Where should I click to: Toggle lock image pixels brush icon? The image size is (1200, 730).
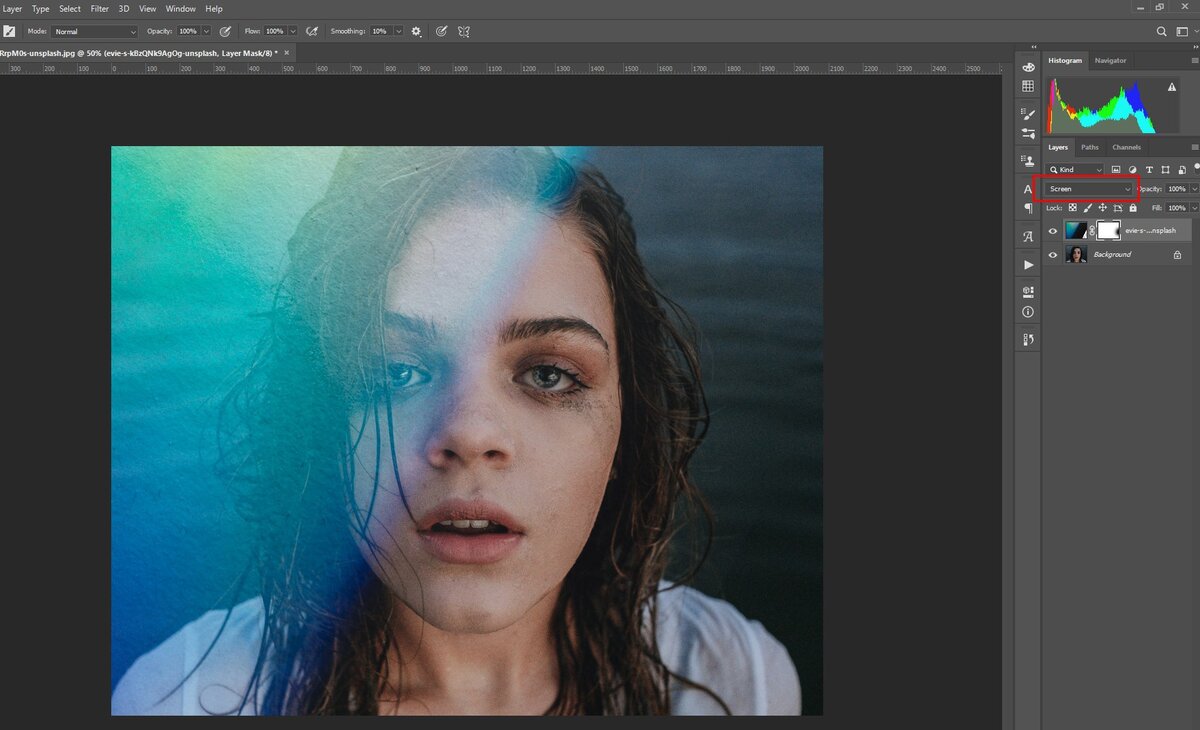coord(1087,208)
